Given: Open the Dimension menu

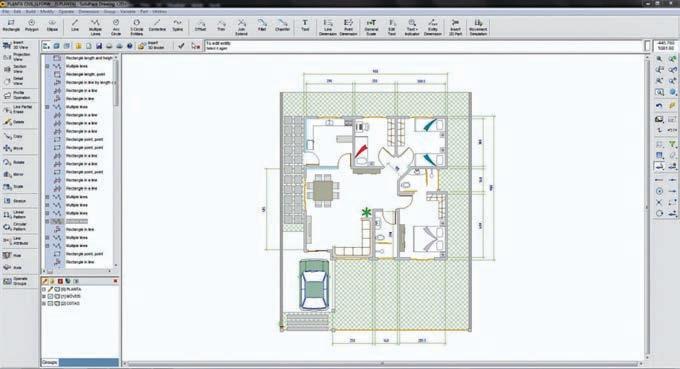Looking at the screenshot, I should [88, 12].
